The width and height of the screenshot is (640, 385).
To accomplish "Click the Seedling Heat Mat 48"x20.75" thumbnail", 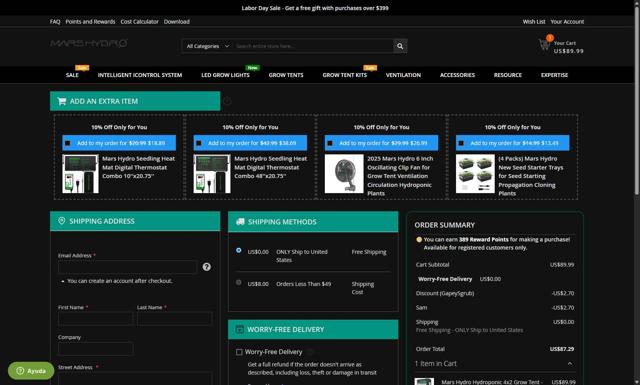I will [212, 174].
